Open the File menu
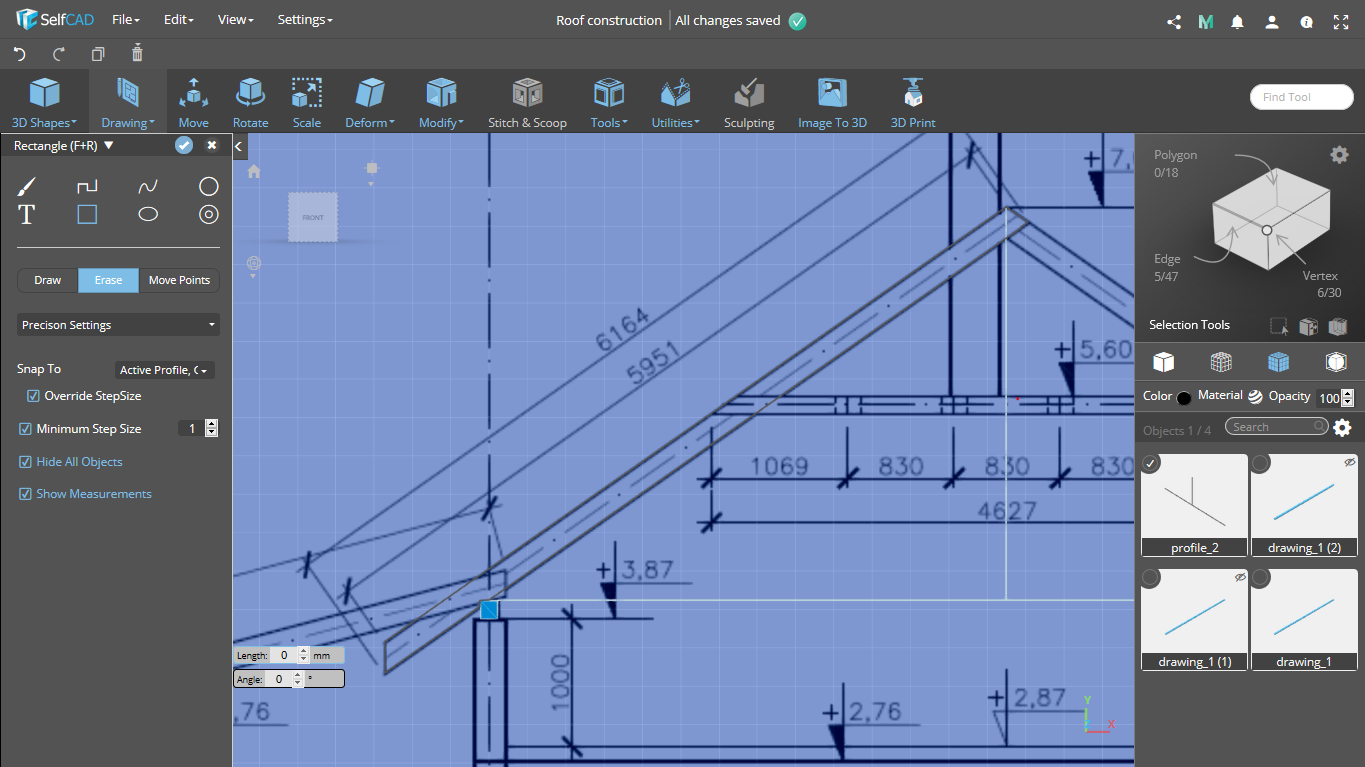The height and width of the screenshot is (767, 1365). [x=126, y=20]
